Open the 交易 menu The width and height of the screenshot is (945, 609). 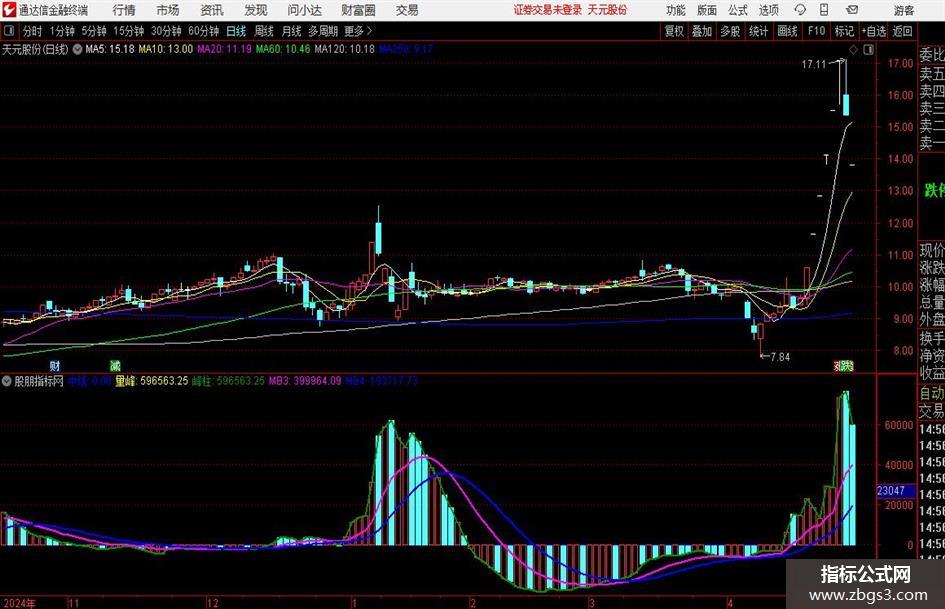(407, 10)
